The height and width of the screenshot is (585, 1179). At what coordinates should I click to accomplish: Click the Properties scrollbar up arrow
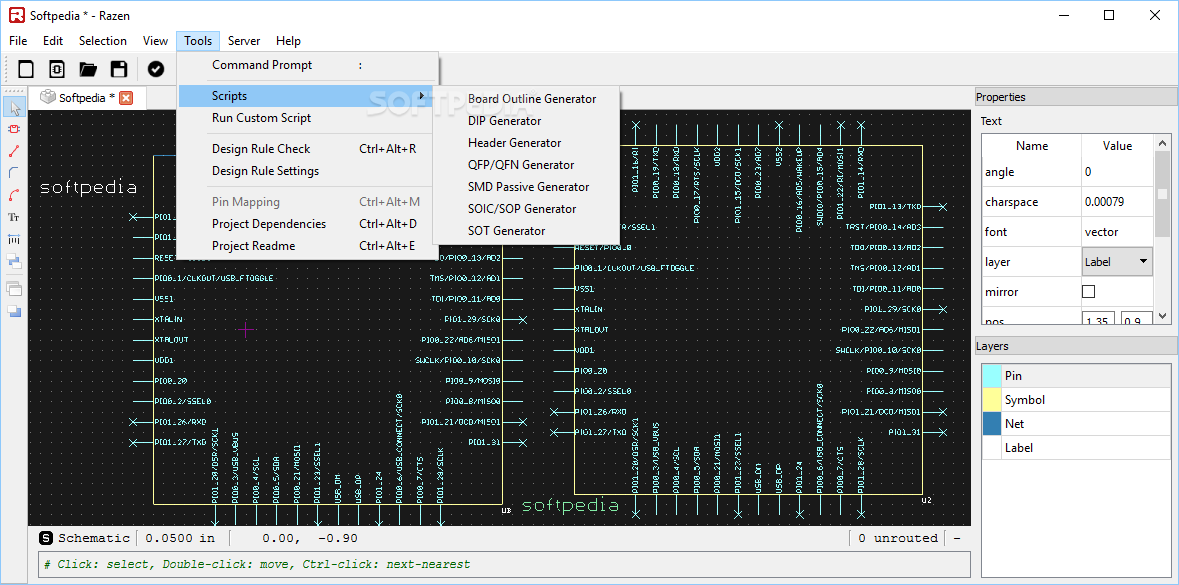[1163, 142]
